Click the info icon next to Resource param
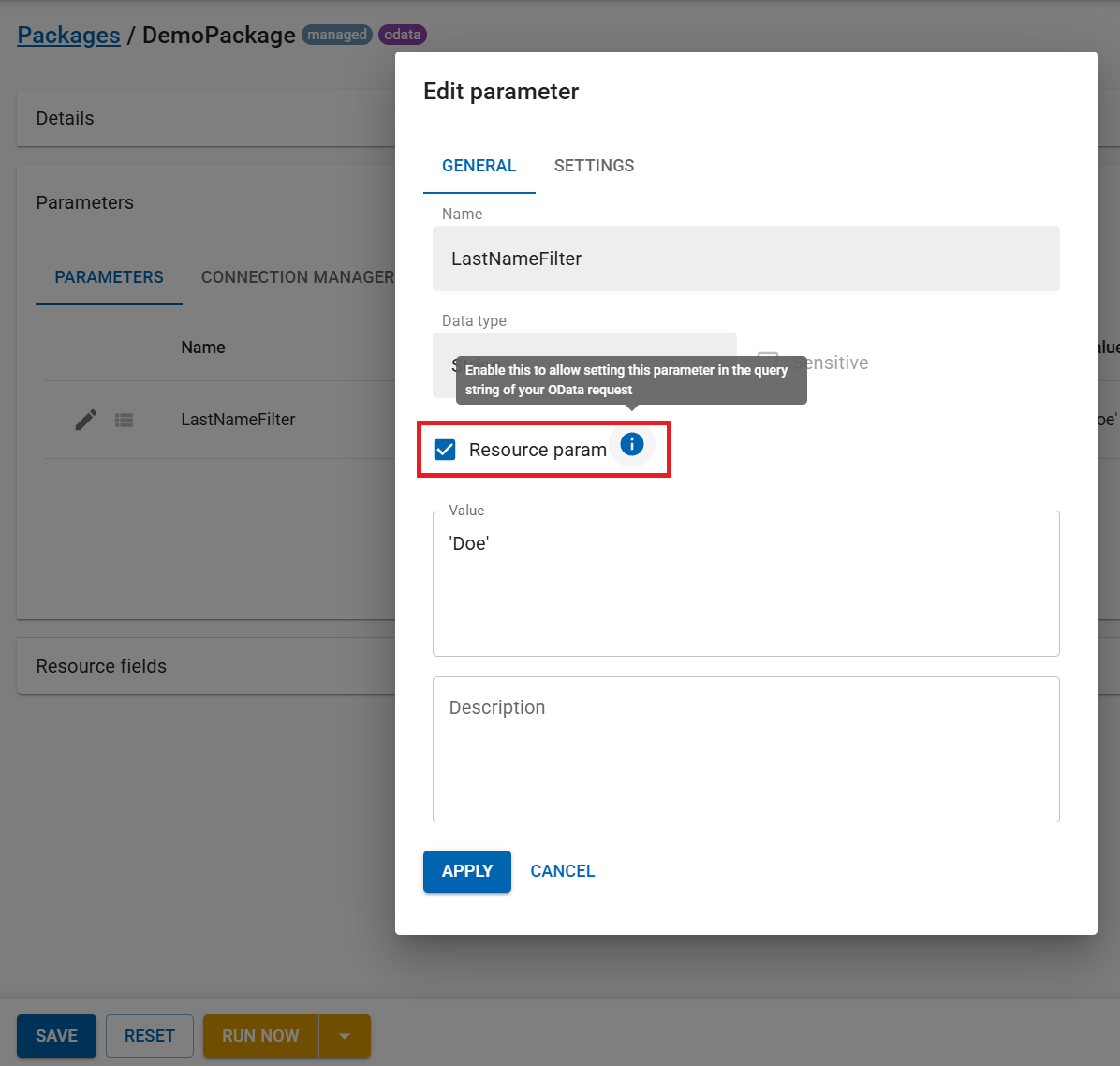Viewport: 1120px width, 1066px height. tap(632, 444)
